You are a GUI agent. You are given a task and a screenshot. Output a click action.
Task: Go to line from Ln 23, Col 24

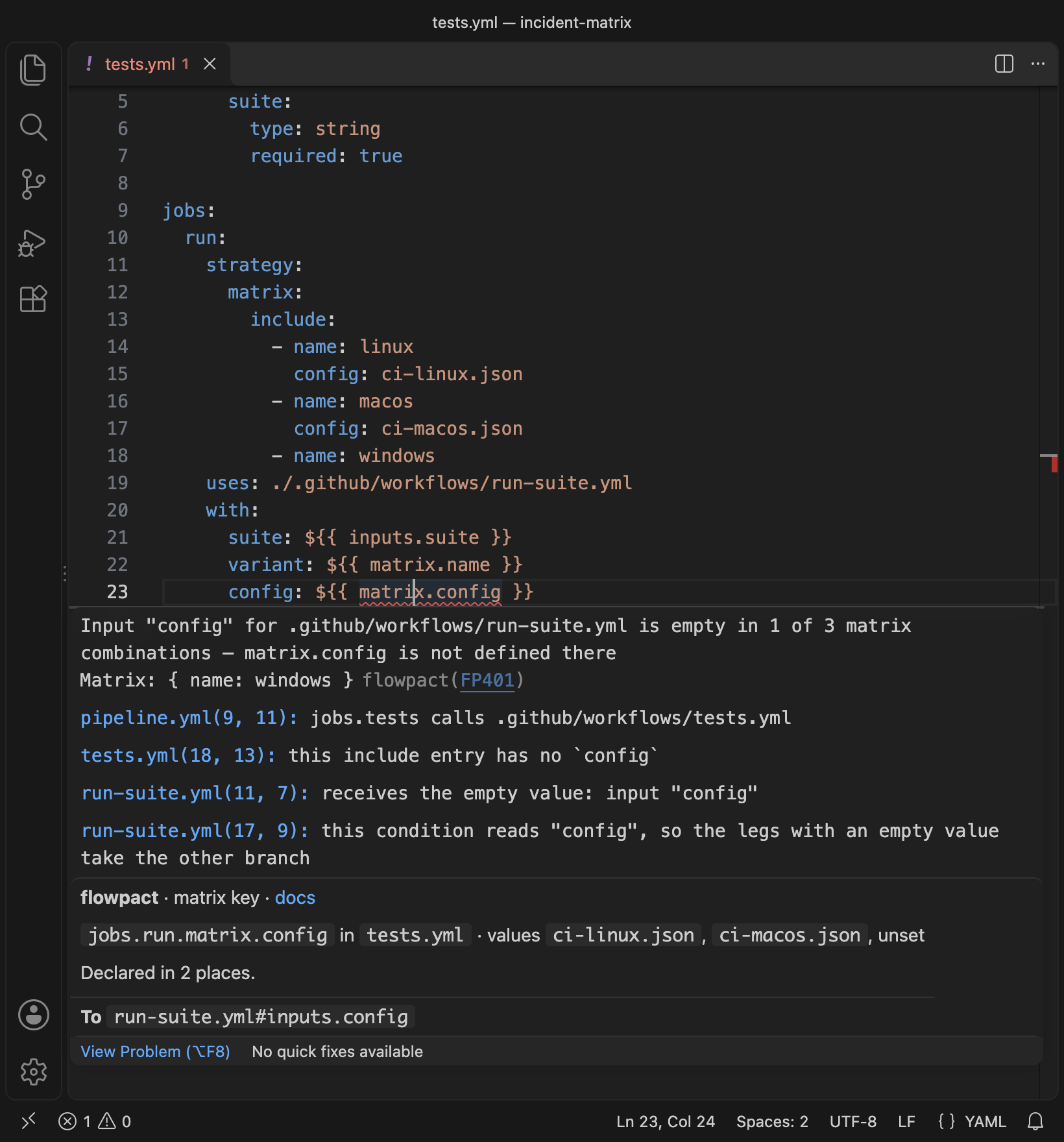(666, 1121)
